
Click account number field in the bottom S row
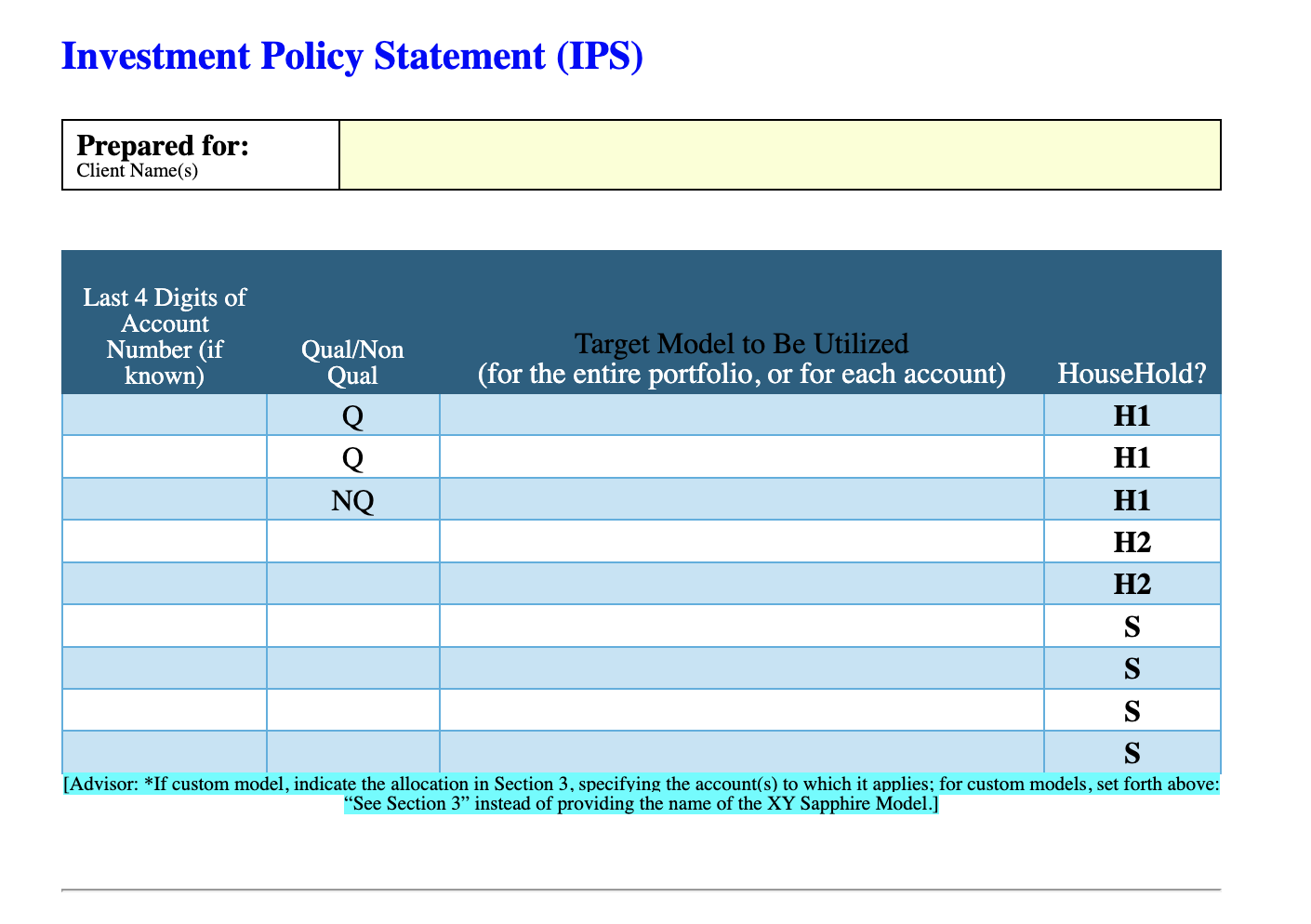click(165, 753)
